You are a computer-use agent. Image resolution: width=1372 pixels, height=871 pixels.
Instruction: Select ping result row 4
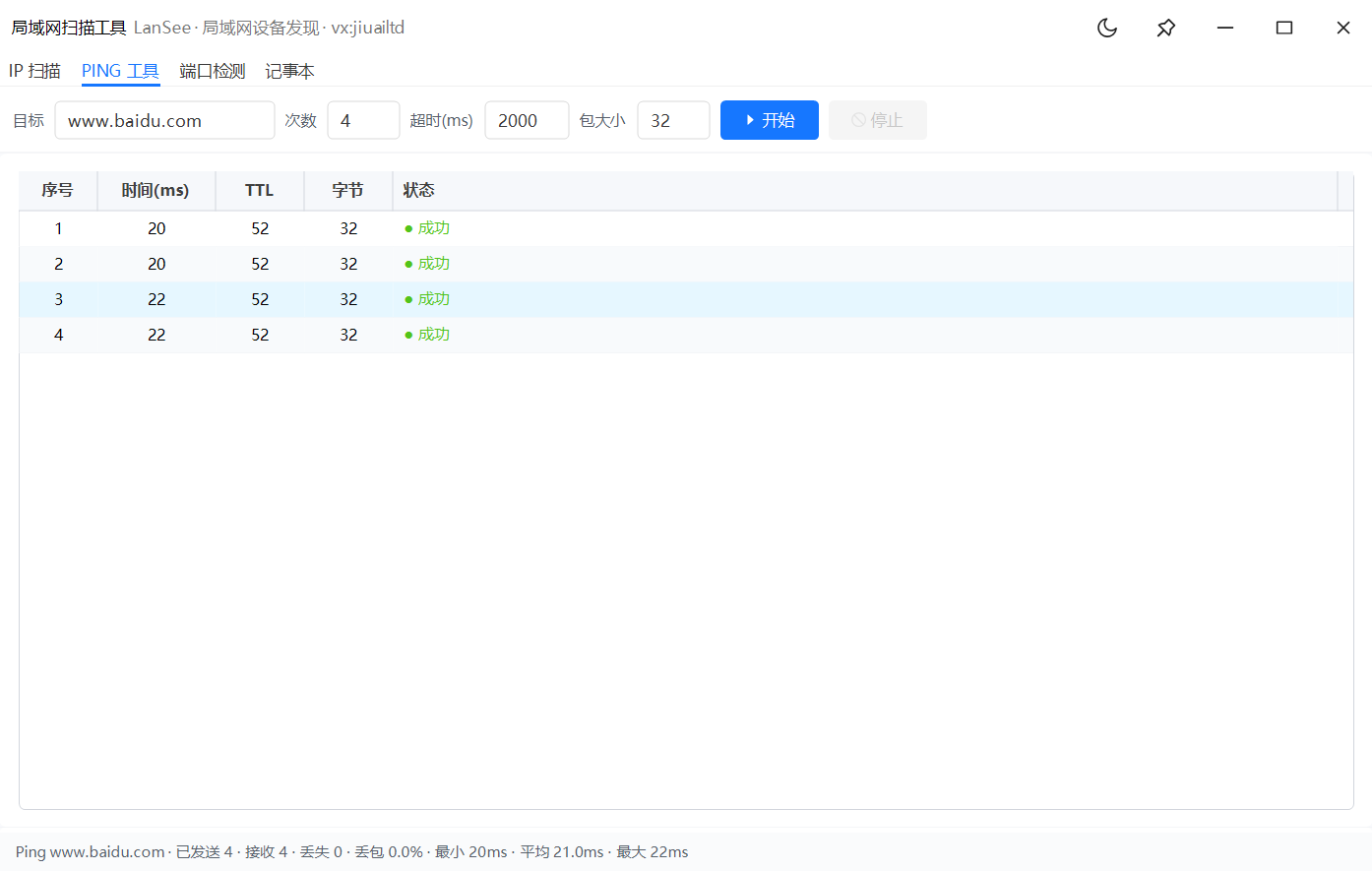coord(686,335)
